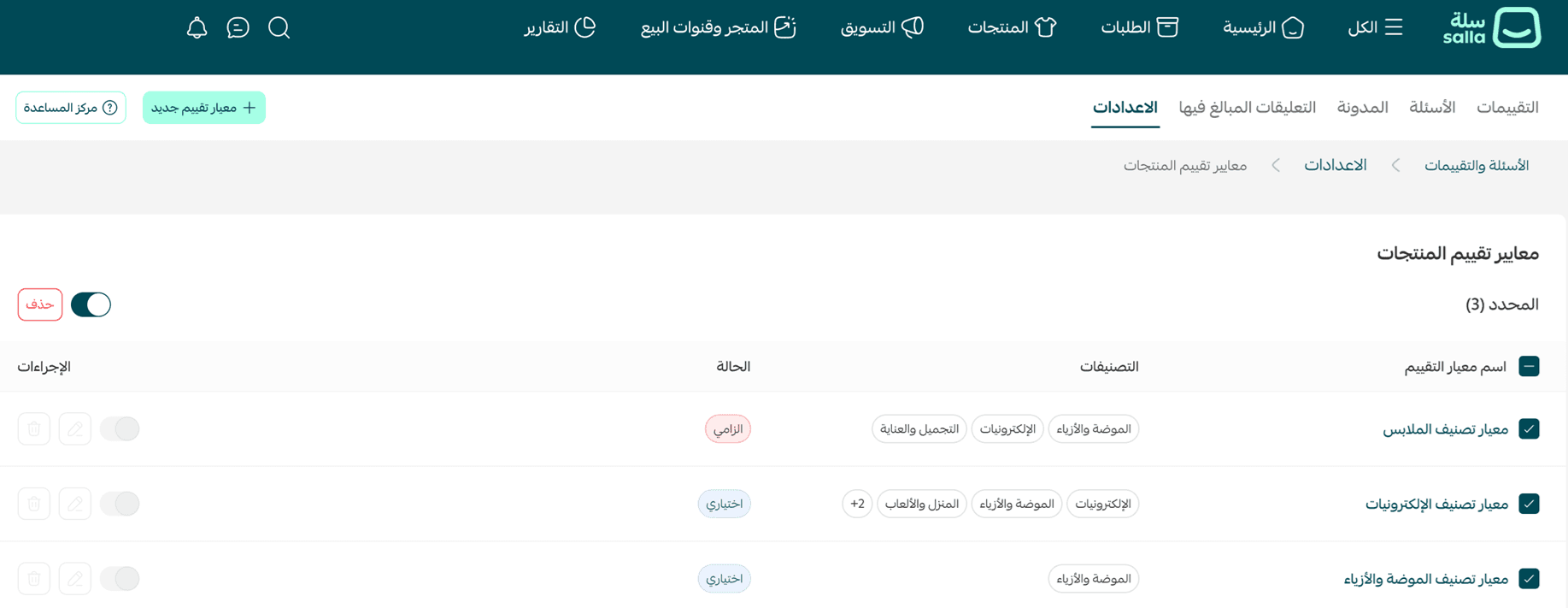This screenshot has width=1568, height=608.
Task: Go to الرئيسية in top navigation
Action: point(1264,27)
